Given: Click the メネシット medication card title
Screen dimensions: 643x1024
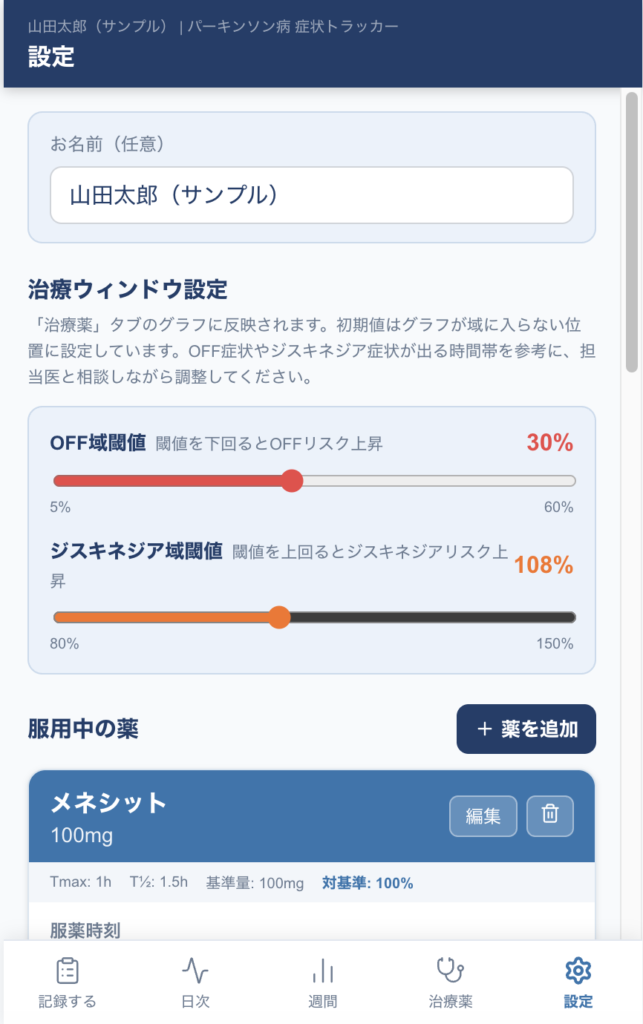Looking at the screenshot, I should pos(109,803).
